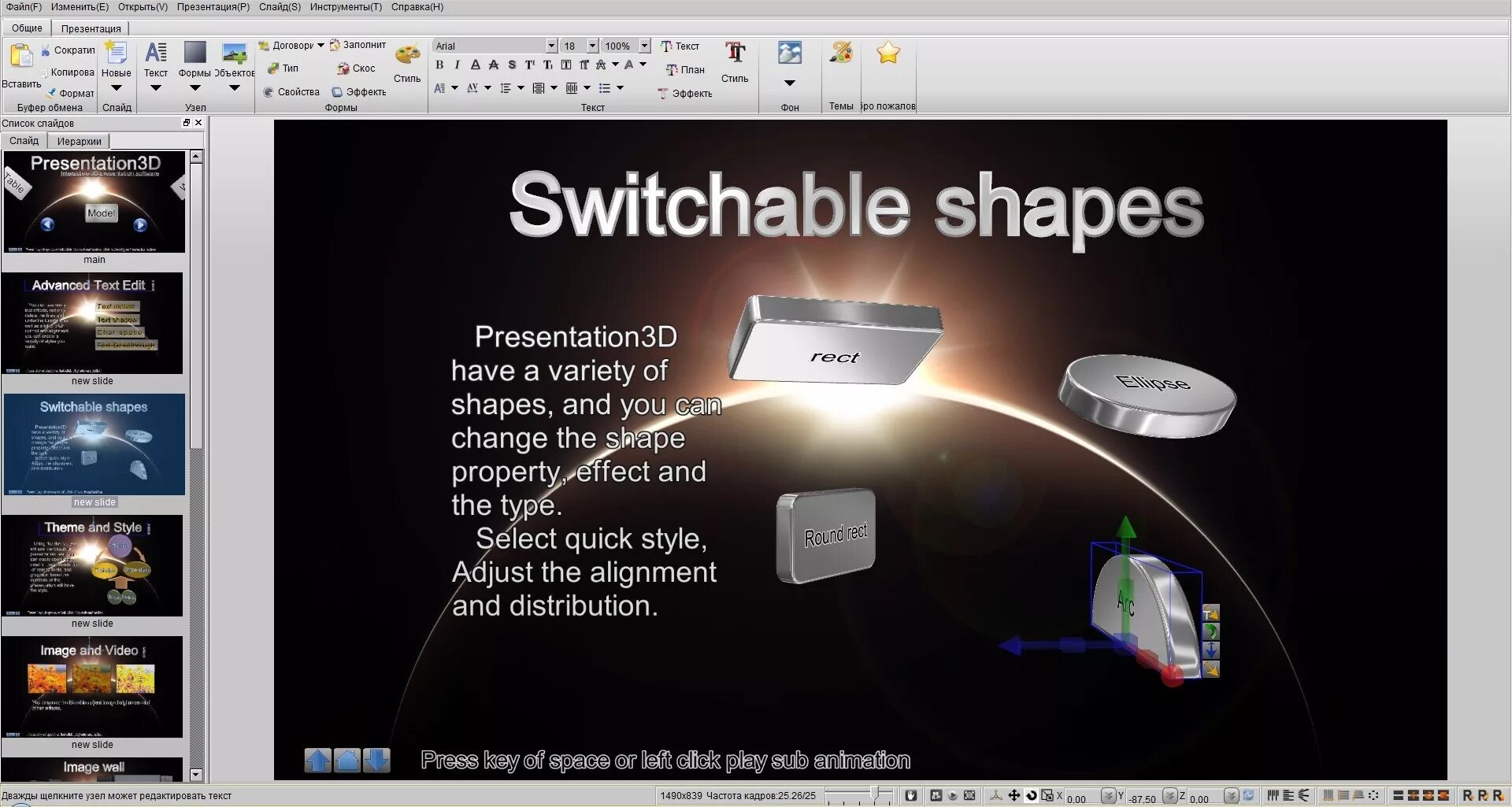Close the Список слайдов panel
The height and width of the screenshot is (807, 1512).
(198, 123)
